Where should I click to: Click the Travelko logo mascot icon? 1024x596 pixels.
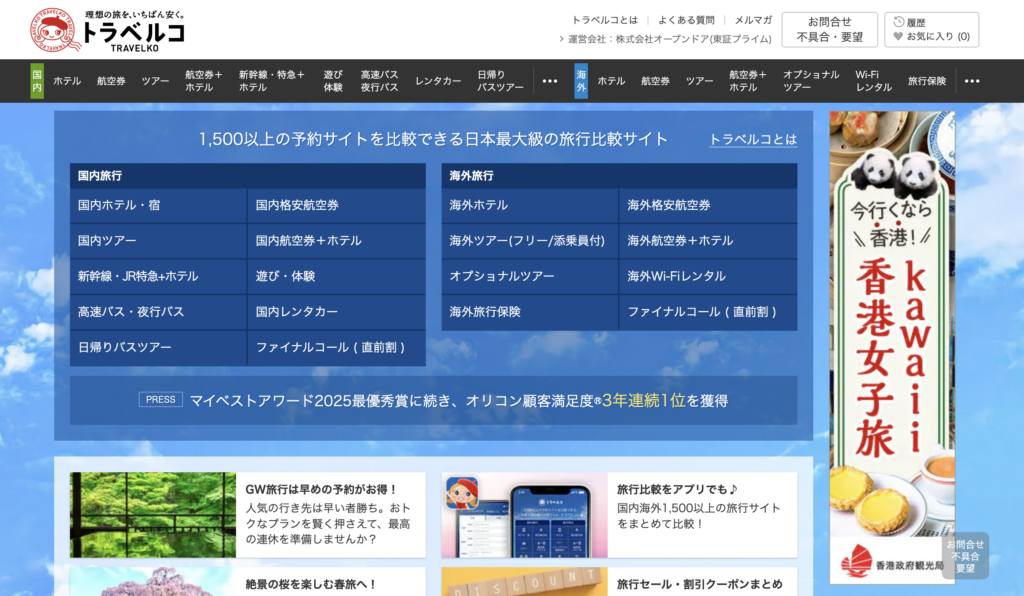[54, 30]
